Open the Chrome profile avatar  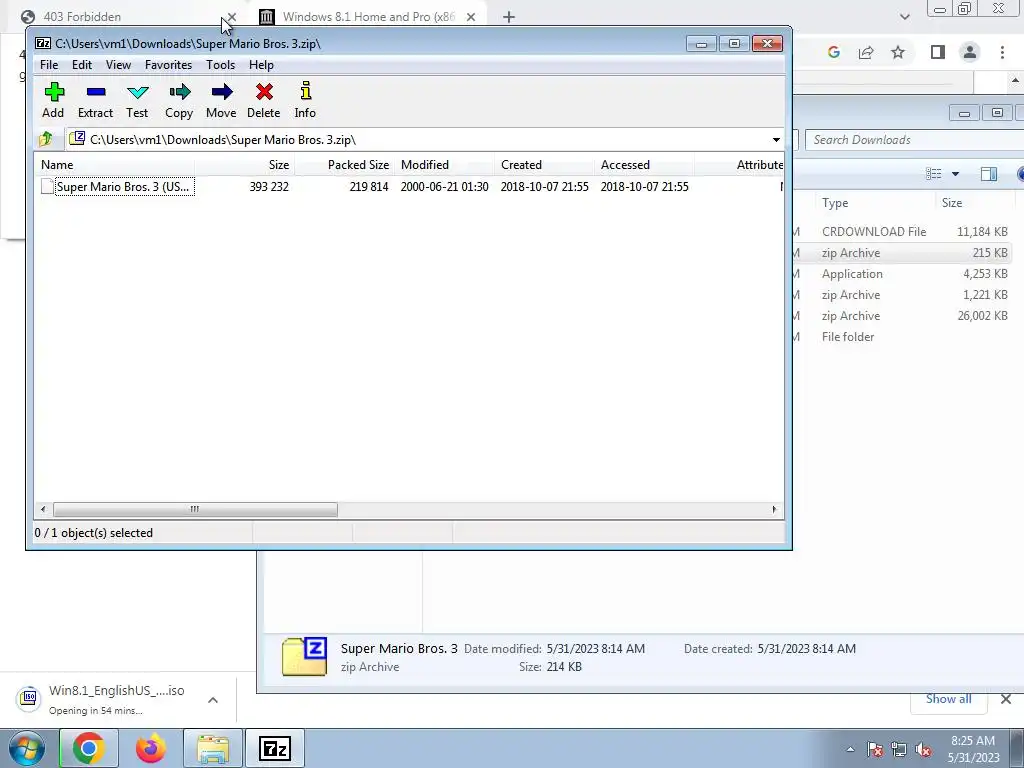coord(970,52)
